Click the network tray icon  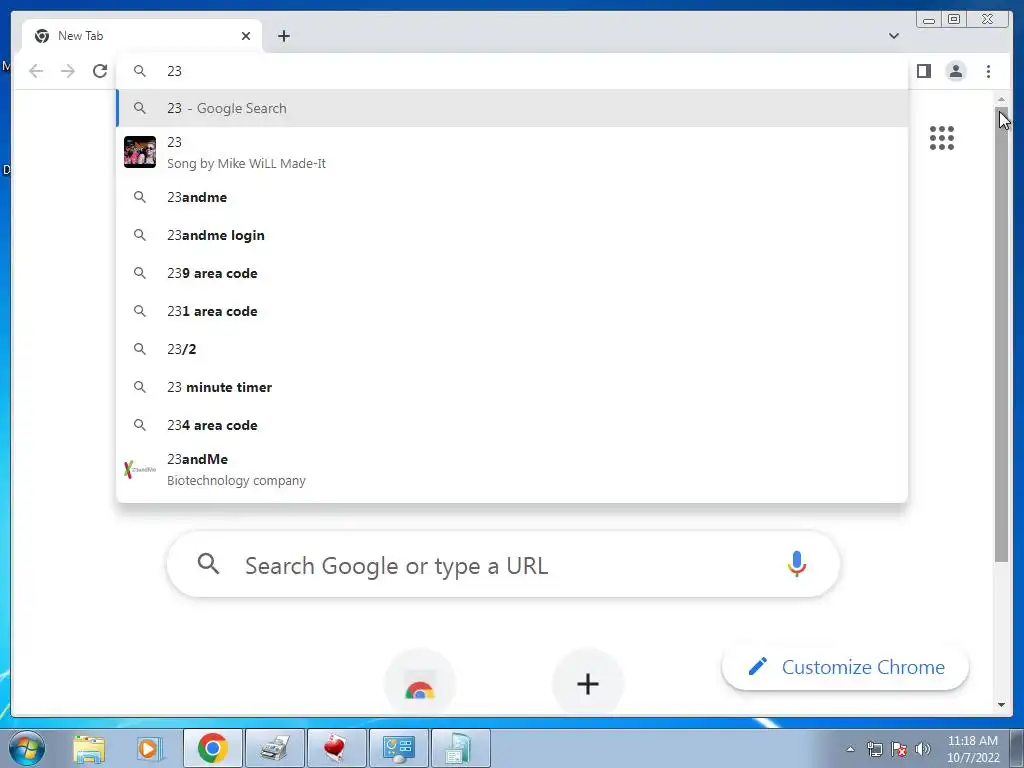pyautogui.click(x=875, y=749)
